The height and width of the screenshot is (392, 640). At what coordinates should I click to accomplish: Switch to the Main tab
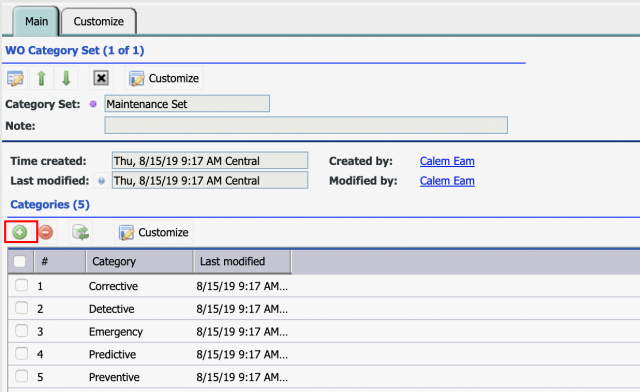click(x=36, y=21)
